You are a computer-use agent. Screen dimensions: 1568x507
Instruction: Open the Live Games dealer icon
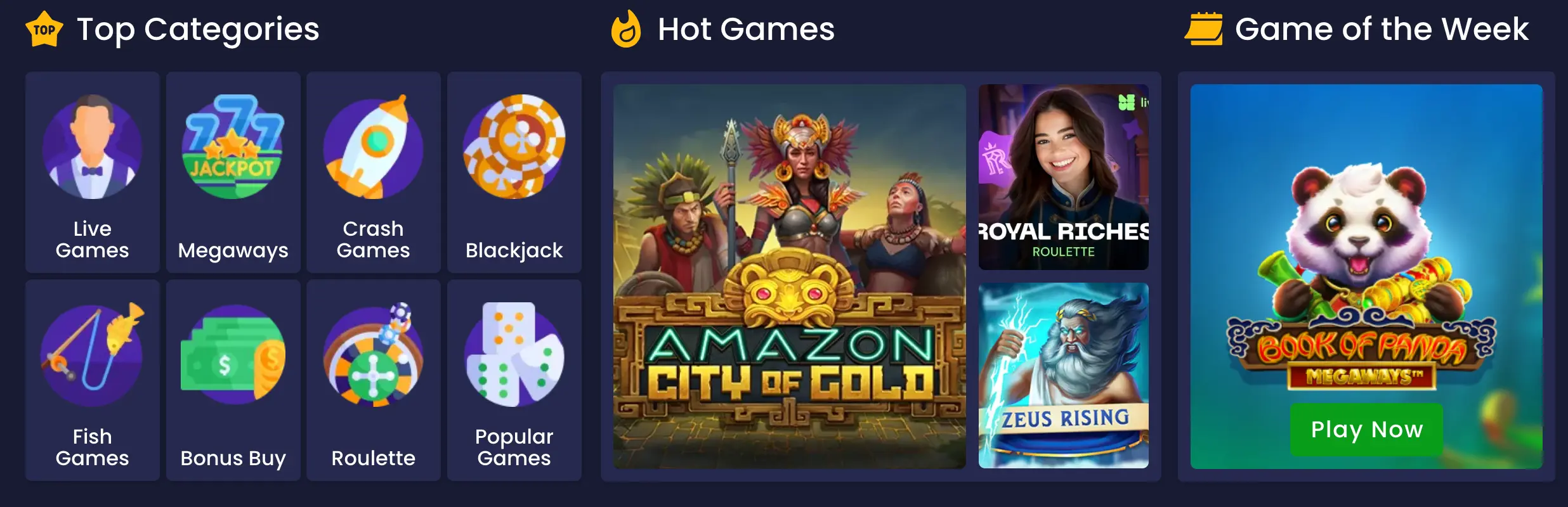tap(93, 147)
